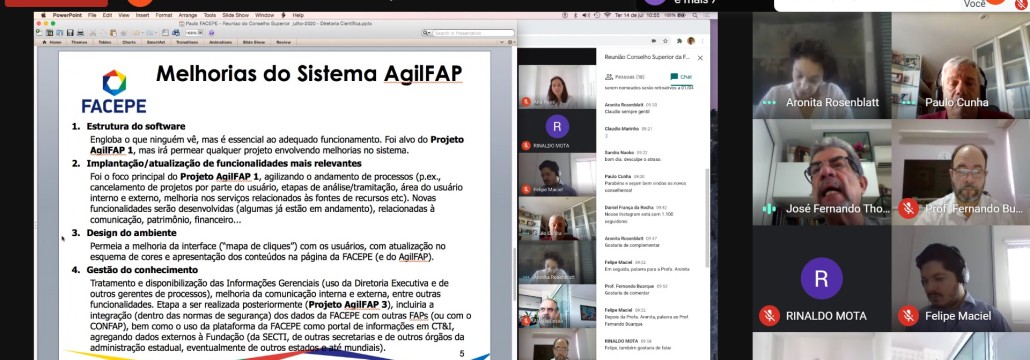The width and height of the screenshot is (1030, 360).
Task: Click the Chrome profile avatar icon
Action: 691,41
